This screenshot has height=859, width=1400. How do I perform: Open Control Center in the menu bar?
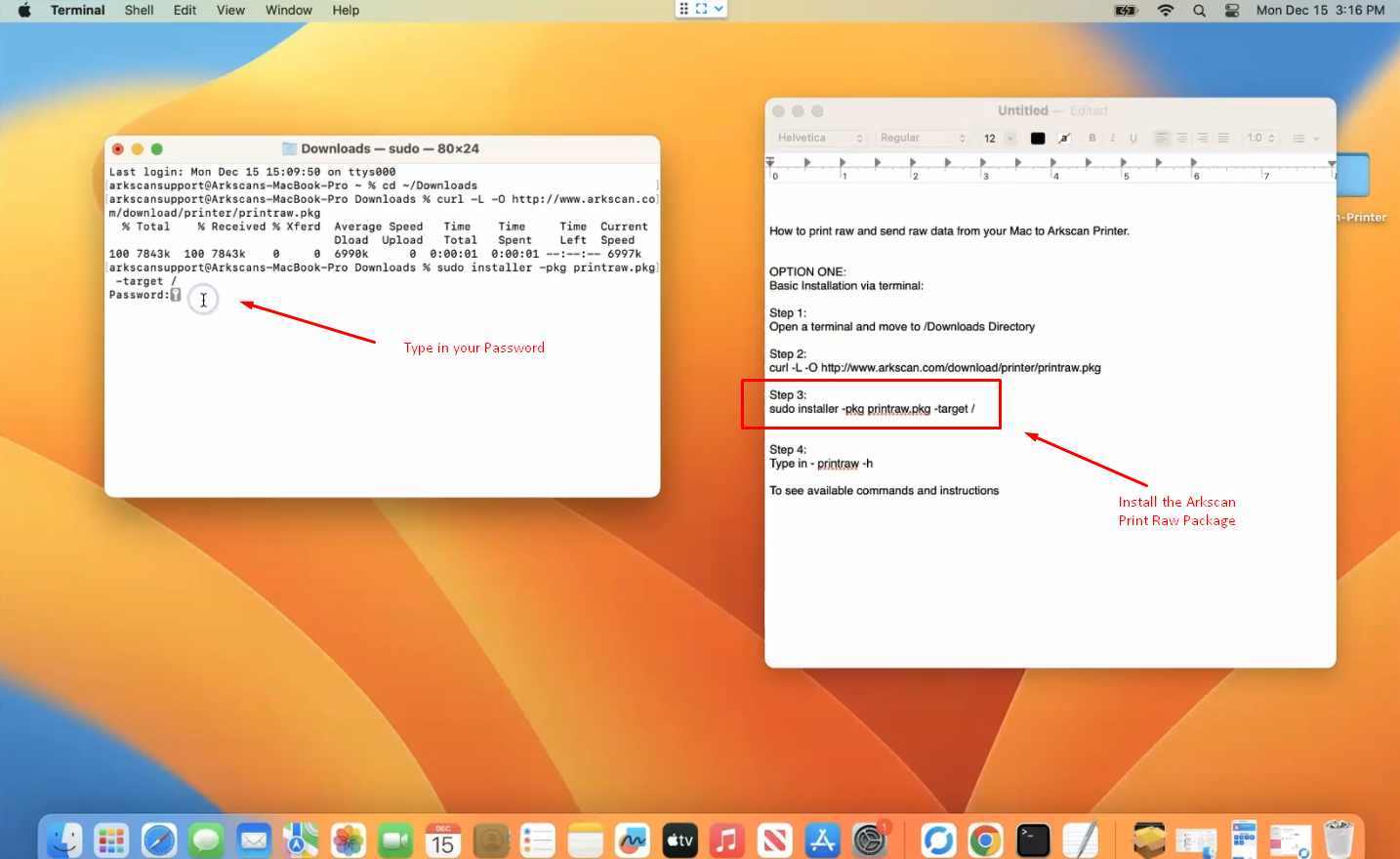[1232, 11]
